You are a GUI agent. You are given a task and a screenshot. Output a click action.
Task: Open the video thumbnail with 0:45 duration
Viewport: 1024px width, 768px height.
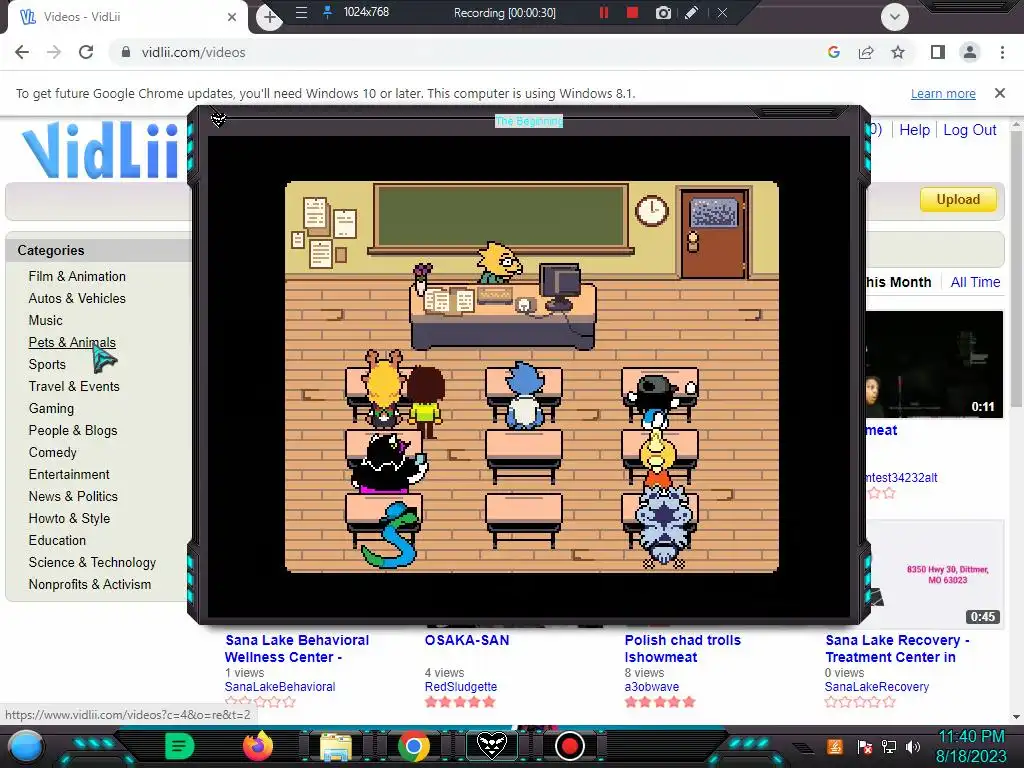(x=934, y=573)
